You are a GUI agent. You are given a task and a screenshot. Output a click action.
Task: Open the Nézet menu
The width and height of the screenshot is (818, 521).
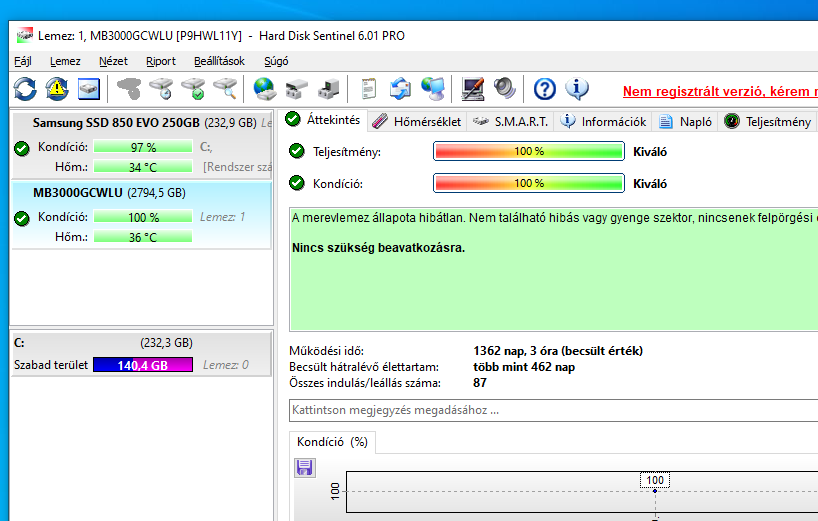point(113,61)
